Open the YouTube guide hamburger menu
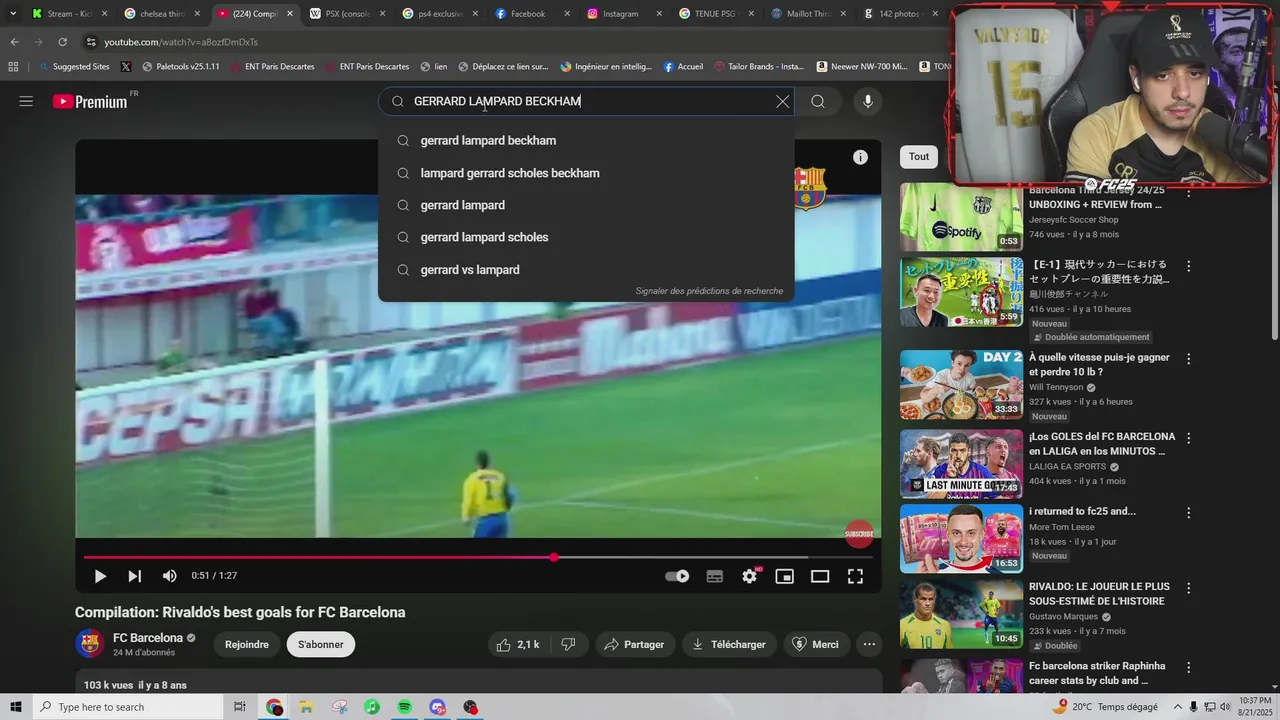This screenshot has height=720, width=1280. pos(26,101)
